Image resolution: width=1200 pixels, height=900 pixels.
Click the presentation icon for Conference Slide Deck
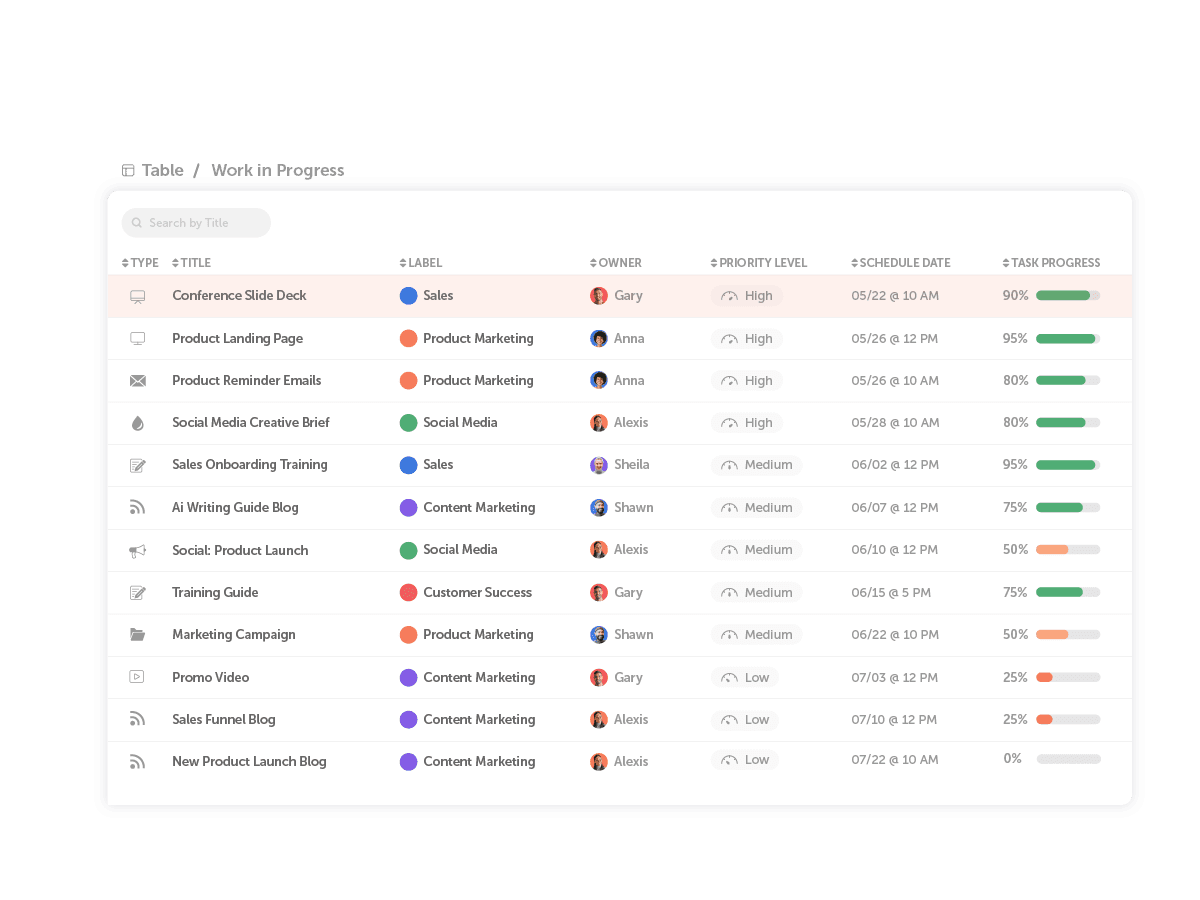(x=138, y=296)
